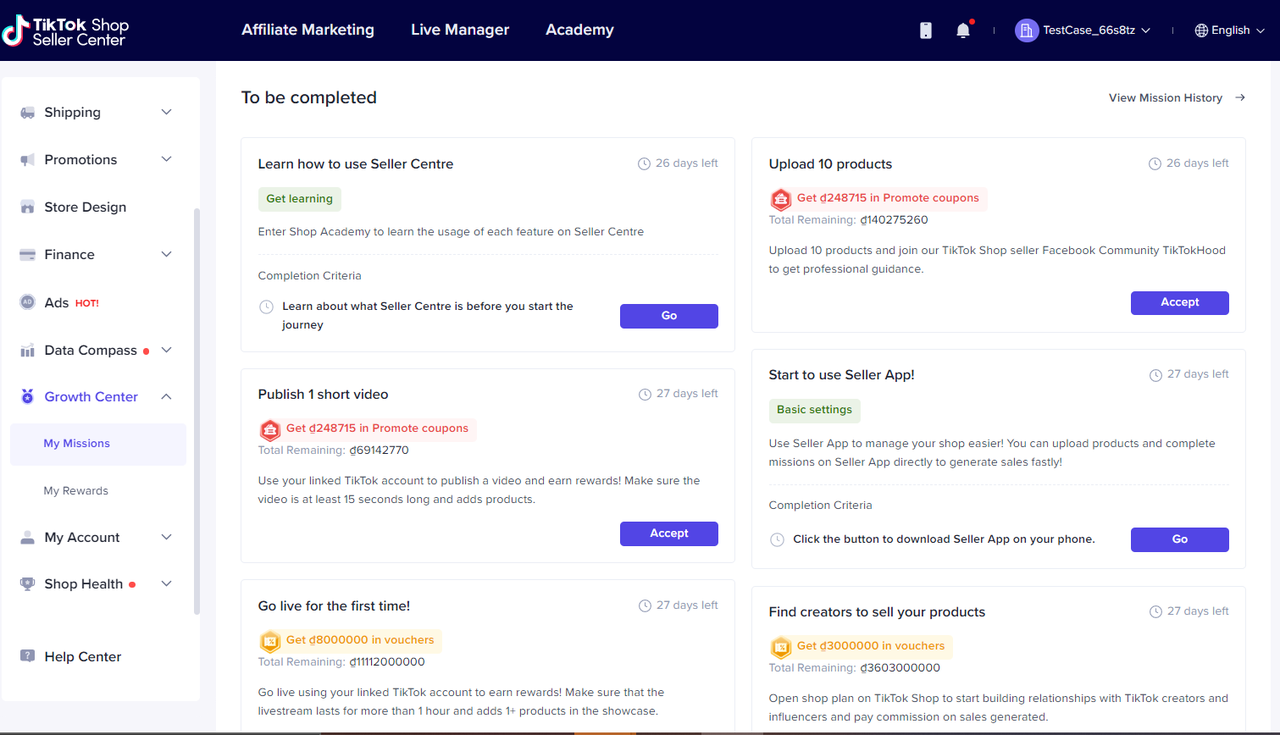Click the ₫11112000000 total remaining value

(387, 662)
